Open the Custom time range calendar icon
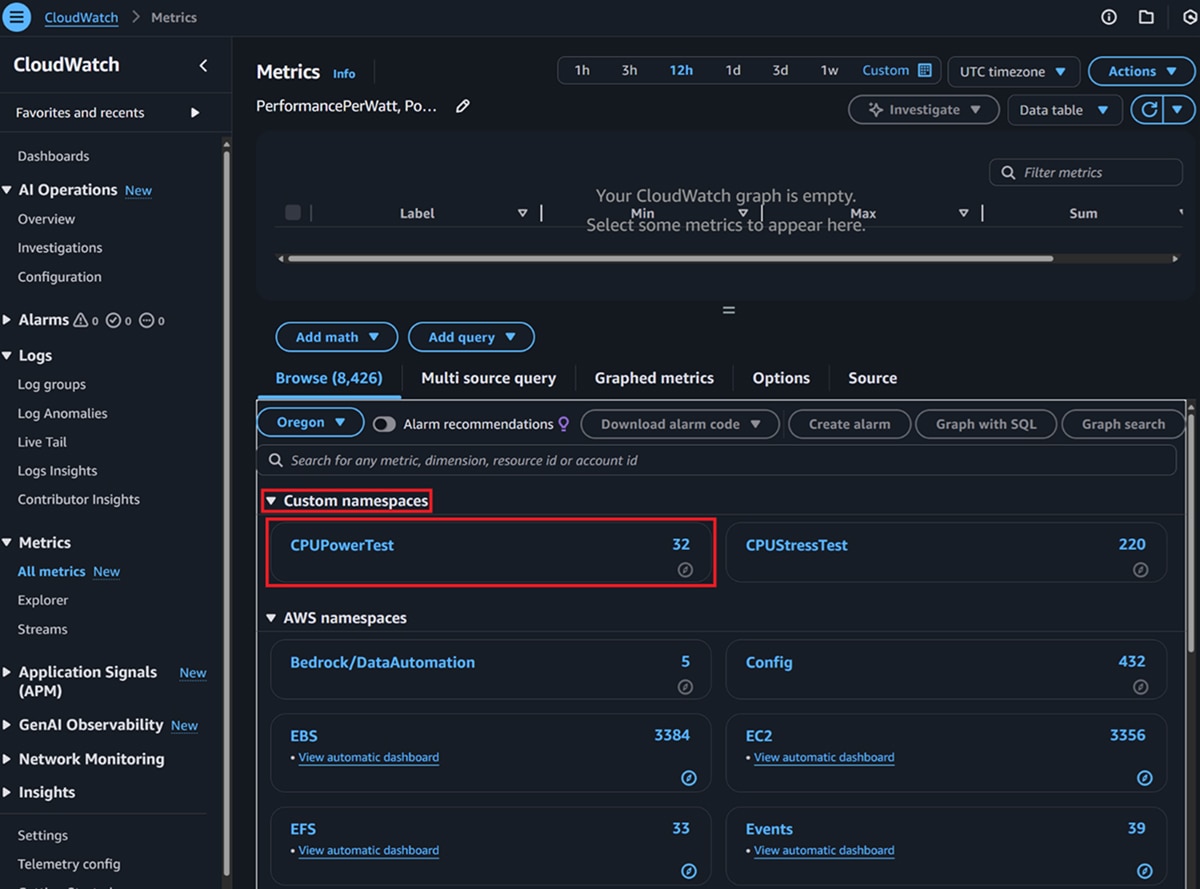The image size is (1200, 889). pyautogui.click(x=925, y=70)
